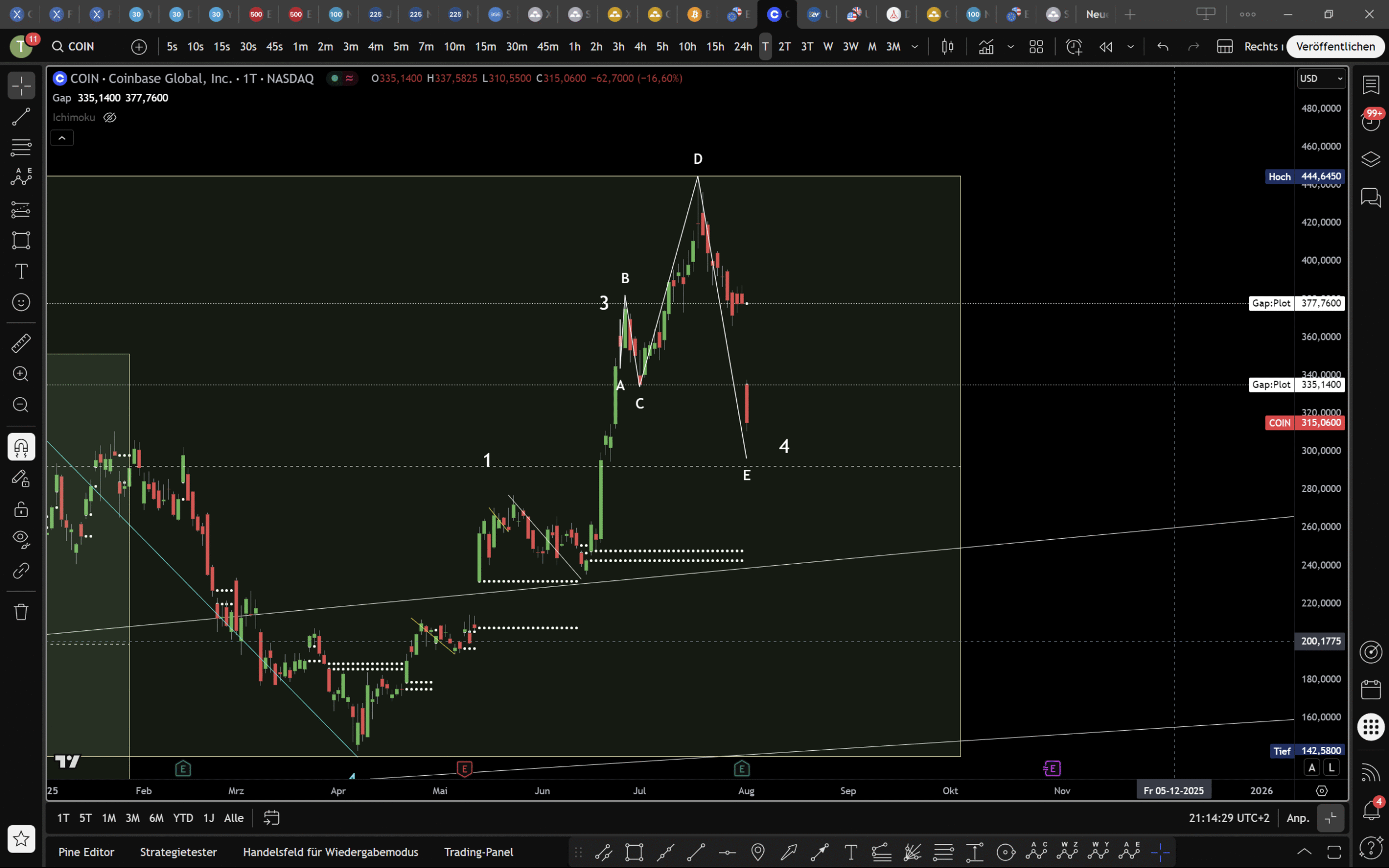Screen dimensions: 1389x868
Task: Activate the ruler measure tool
Action: tap(21, 343)
